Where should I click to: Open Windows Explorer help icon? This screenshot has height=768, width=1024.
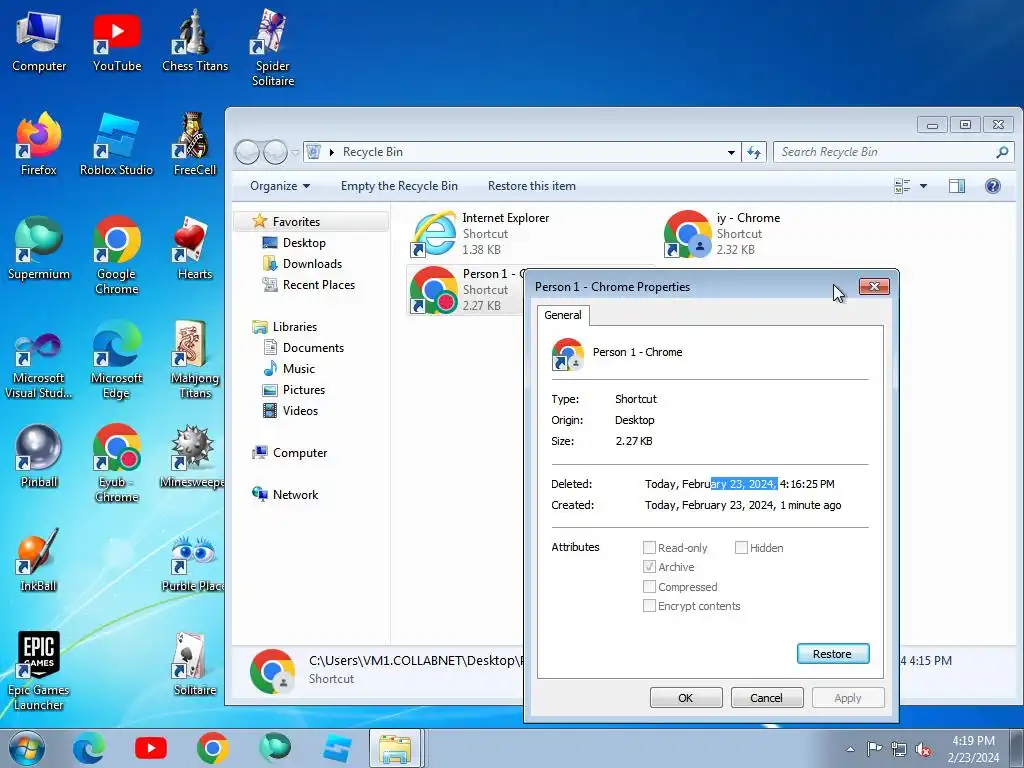(993, 186)
